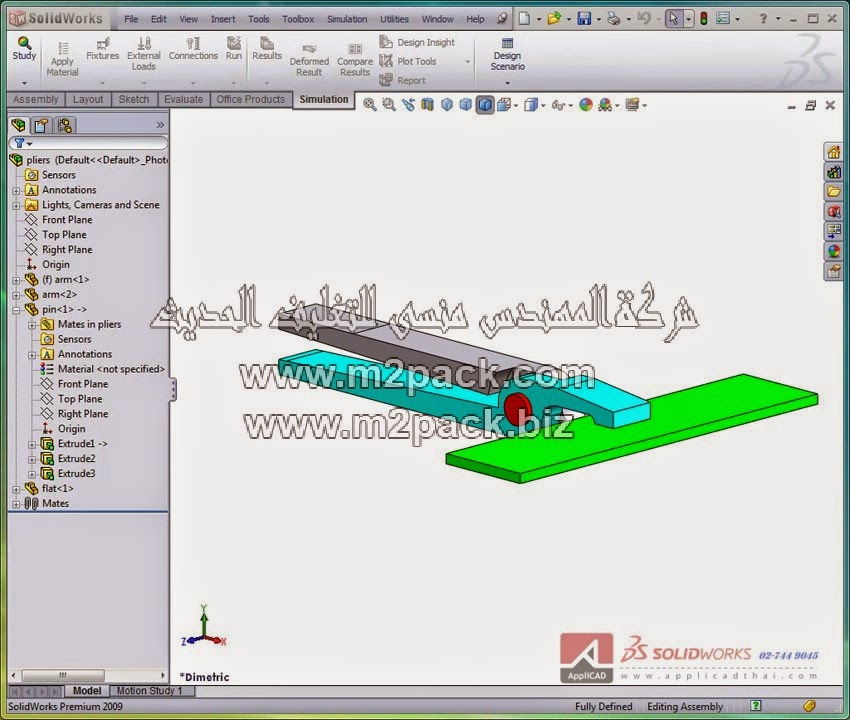Click the Save icon

(x=584, y=18)
